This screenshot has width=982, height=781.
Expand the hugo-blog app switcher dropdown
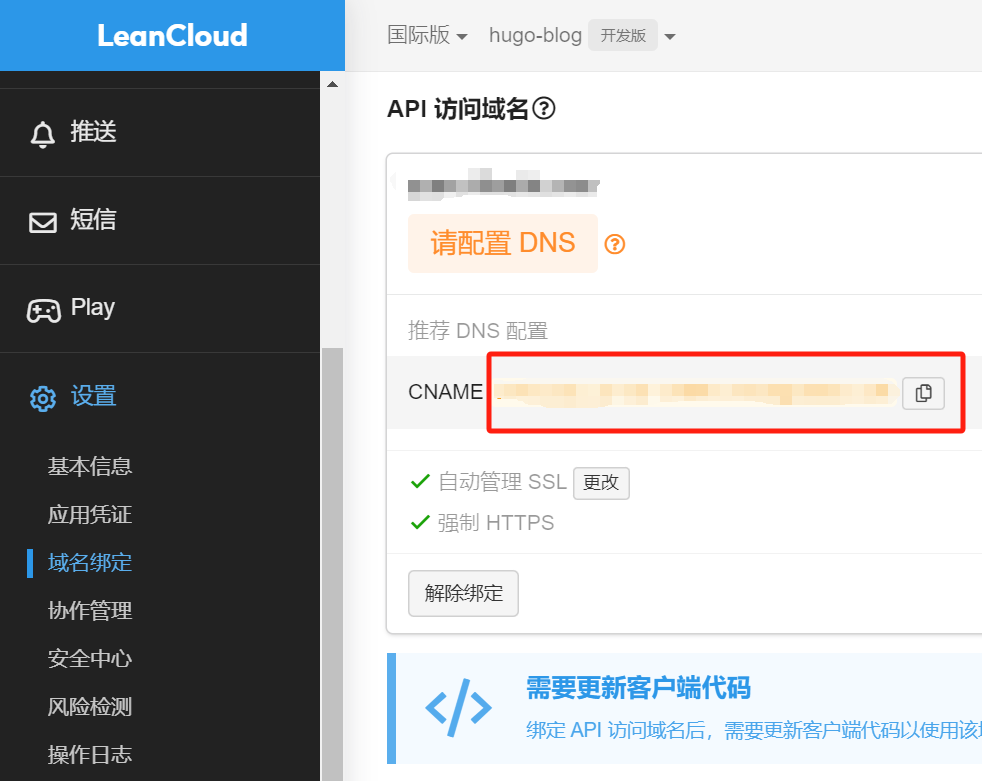point(669,37)
